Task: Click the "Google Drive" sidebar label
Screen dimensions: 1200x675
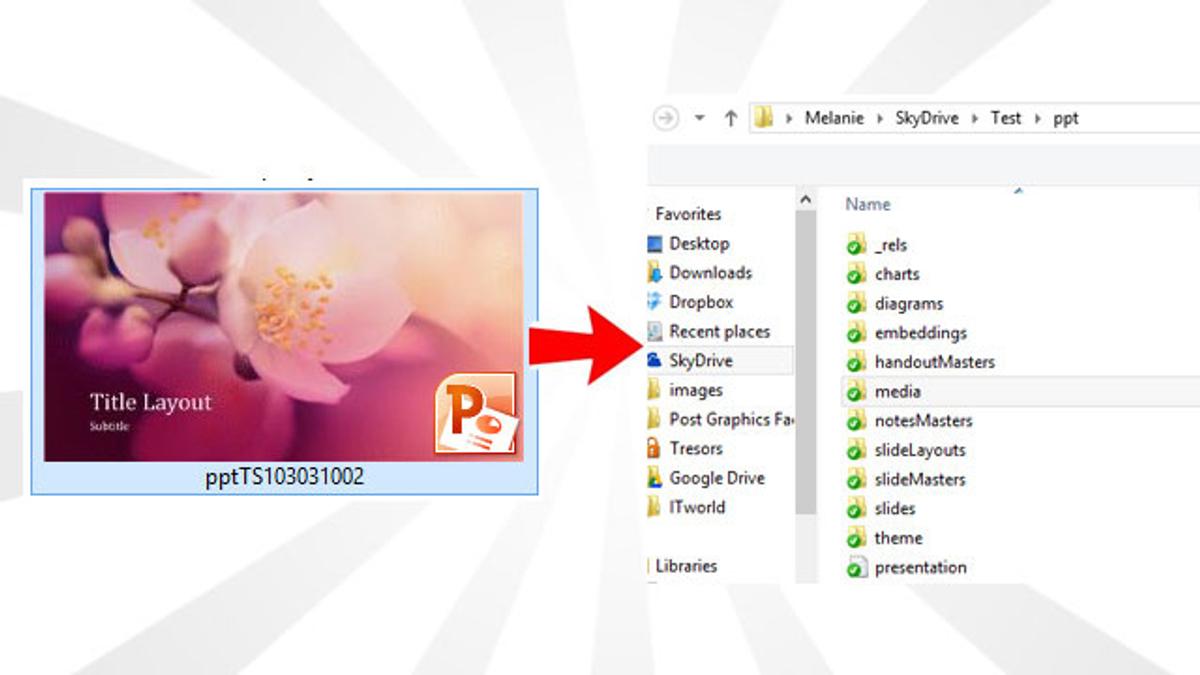Action: (717, 478)
